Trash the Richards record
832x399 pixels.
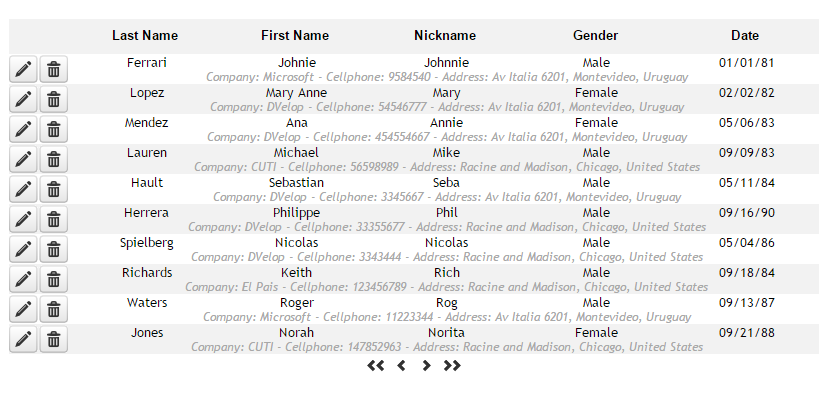click(x=54, y=279)
